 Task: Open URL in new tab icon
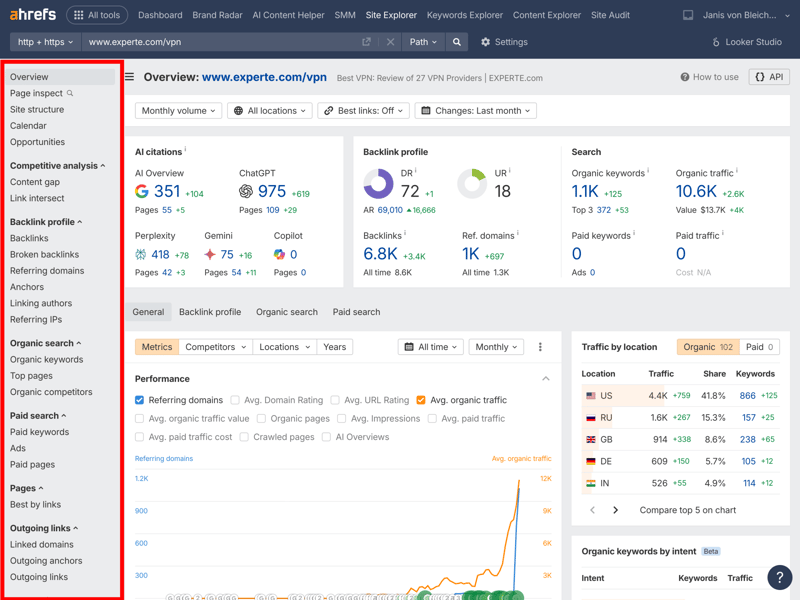point(366,42)
